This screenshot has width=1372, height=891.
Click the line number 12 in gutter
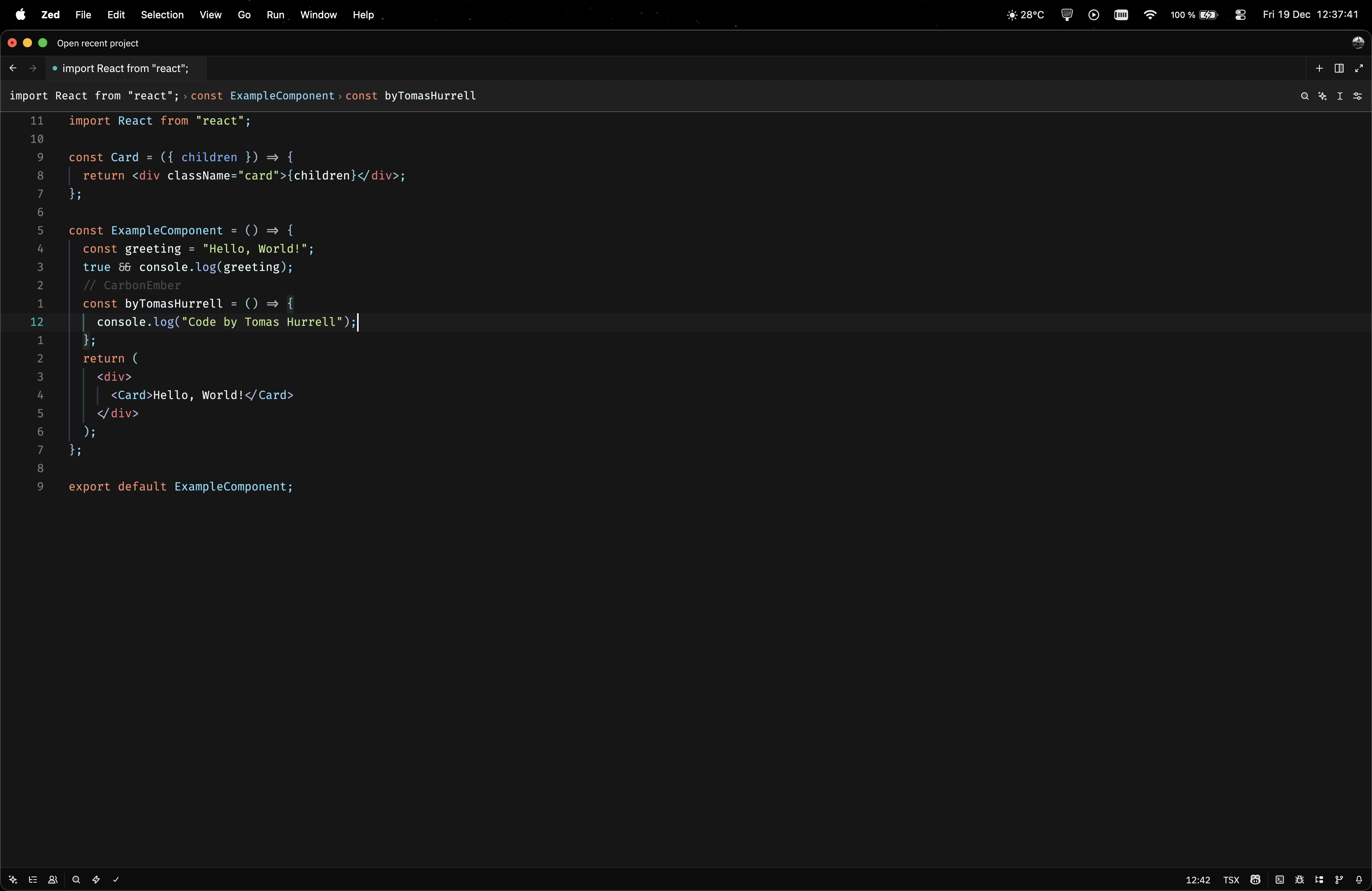pyautogui.click(x=36, y=322)
